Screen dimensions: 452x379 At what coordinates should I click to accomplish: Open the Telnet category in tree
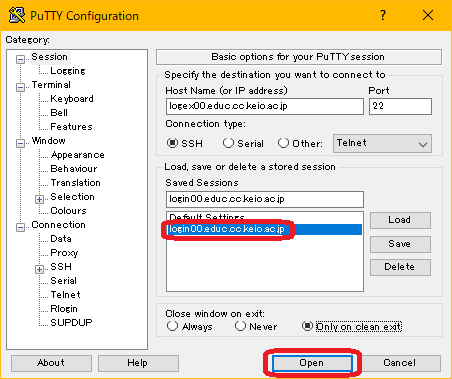[x=65, y=295]
